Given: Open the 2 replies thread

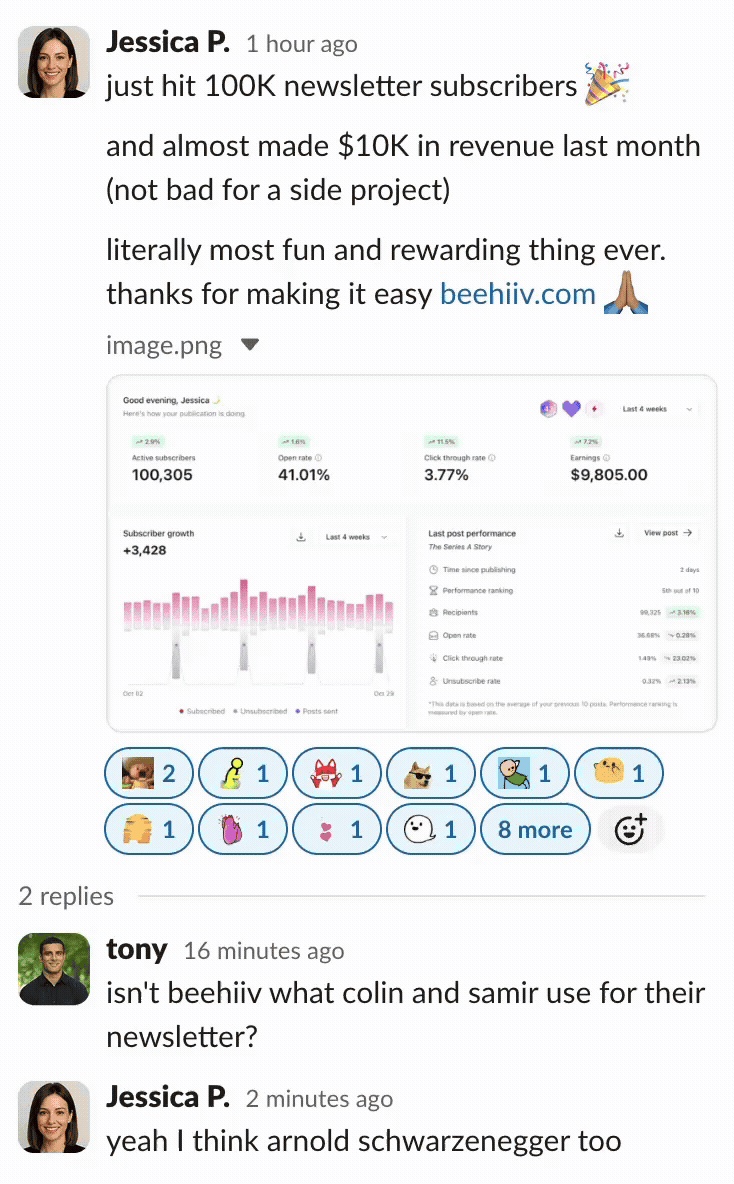Looking at the screenshot, I should click(64, 896).
